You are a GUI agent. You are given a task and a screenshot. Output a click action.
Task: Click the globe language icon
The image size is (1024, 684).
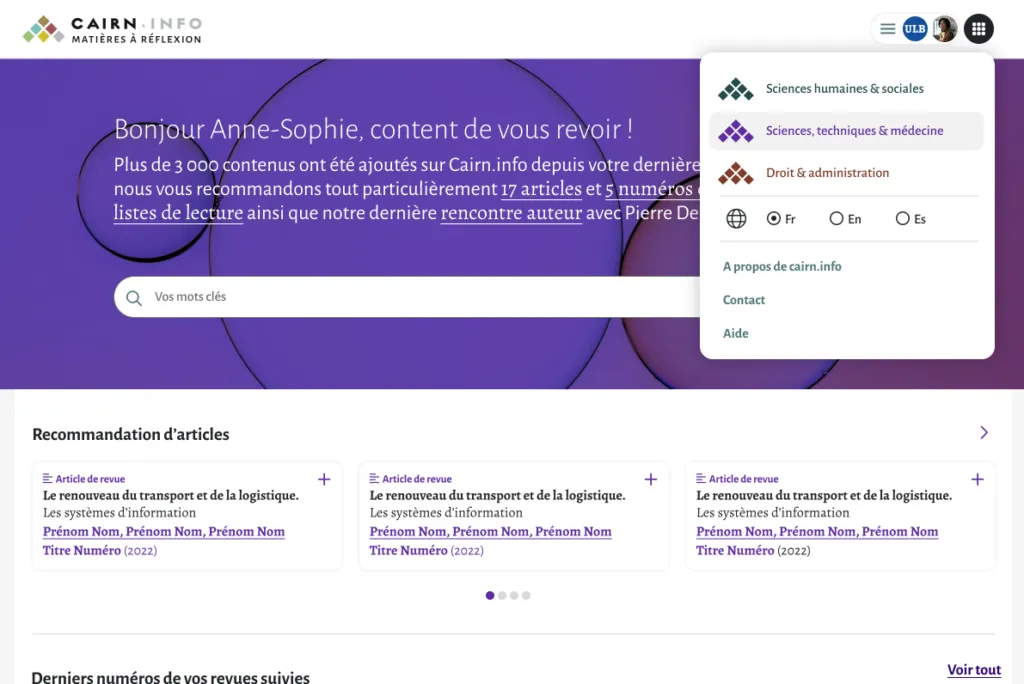pyautogui.click(x=736, y=219)
